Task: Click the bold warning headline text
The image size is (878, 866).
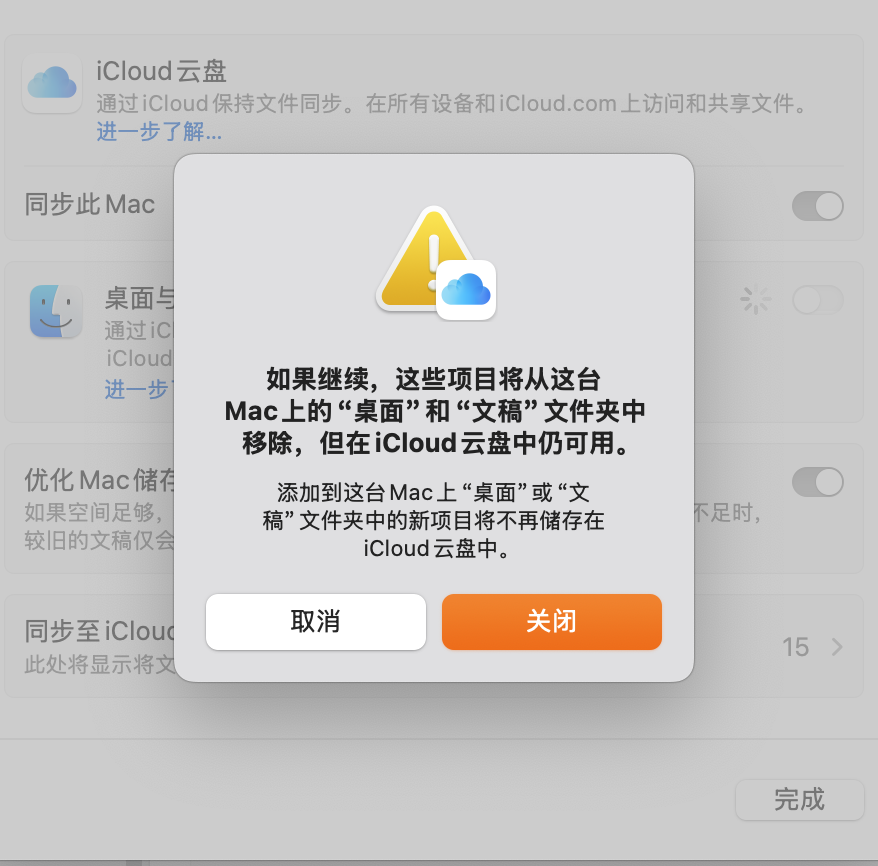Action: click(435, 411)
